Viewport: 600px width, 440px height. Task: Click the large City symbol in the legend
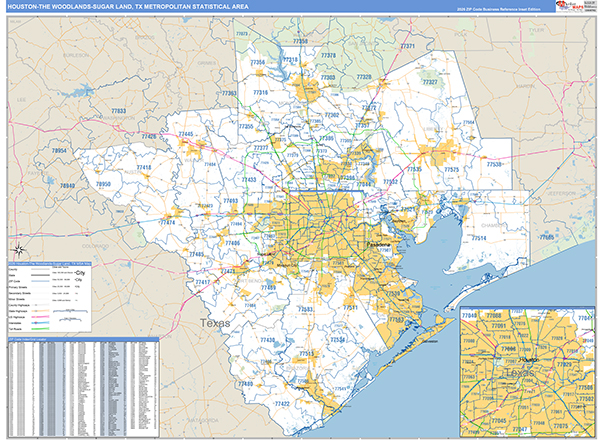(x=81, y=272)
